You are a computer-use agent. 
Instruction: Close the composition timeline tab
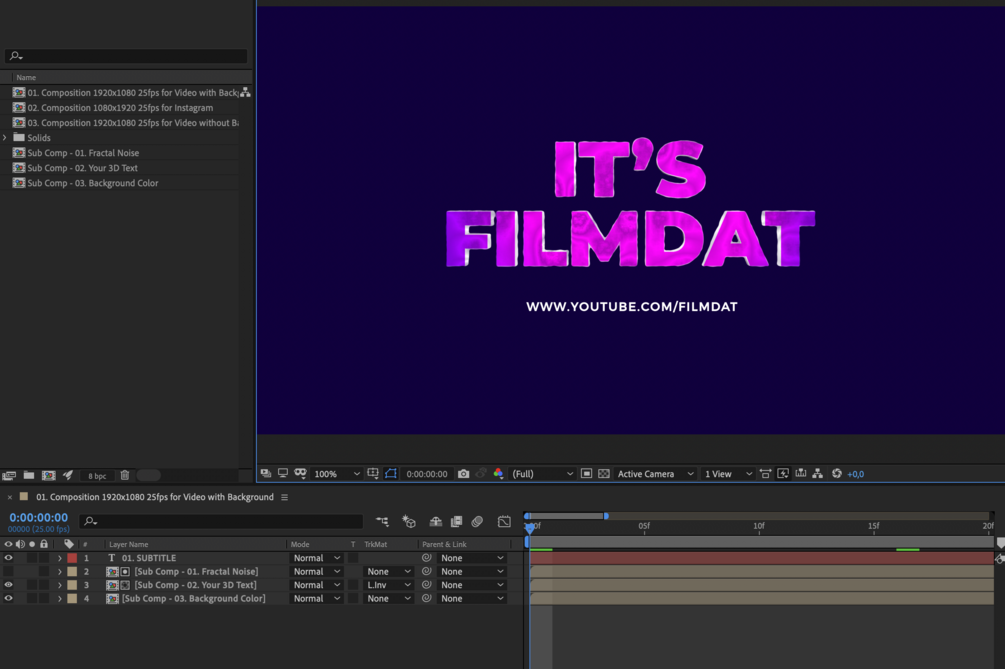click(x=10, y=497)
